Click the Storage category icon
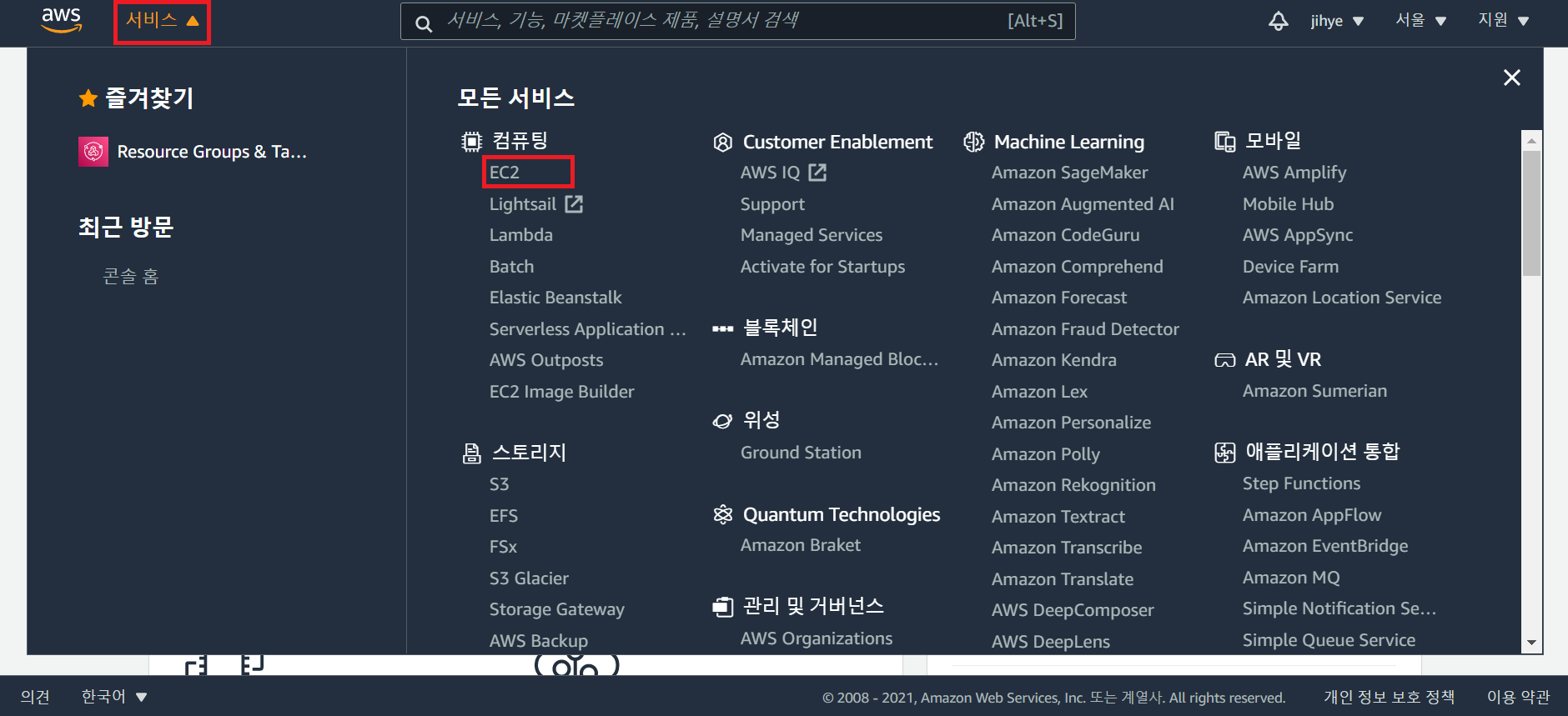 (472, 453)
